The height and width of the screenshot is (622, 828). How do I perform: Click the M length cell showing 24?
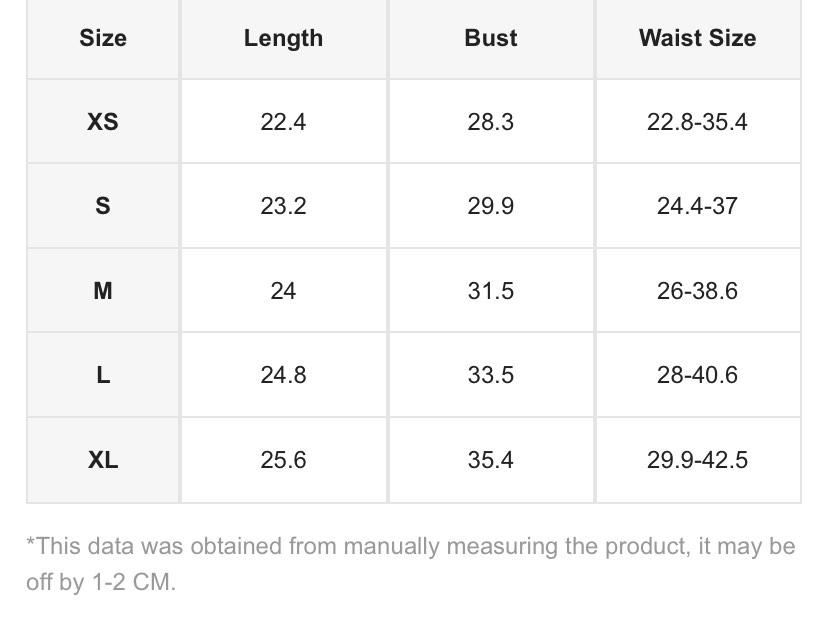click(283, 291)
